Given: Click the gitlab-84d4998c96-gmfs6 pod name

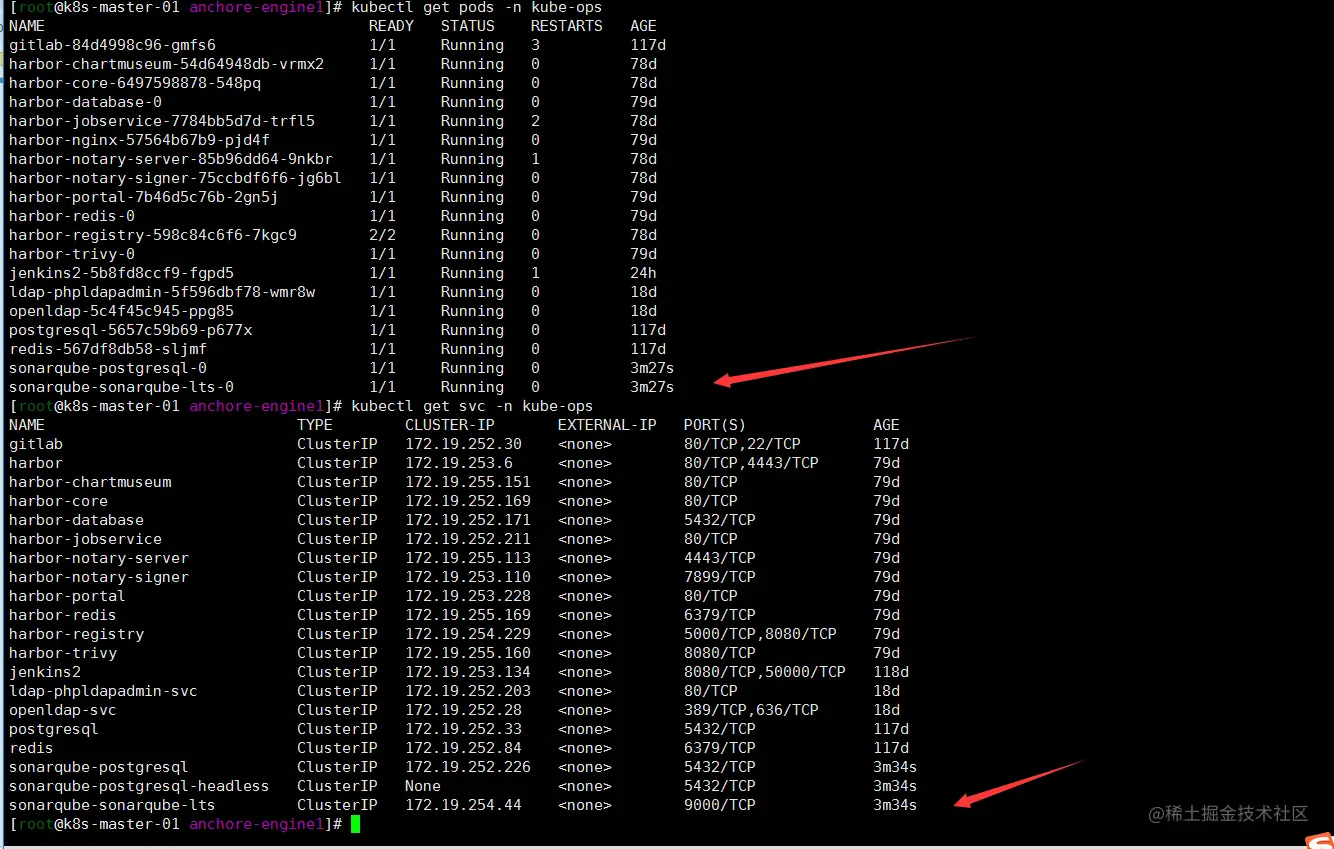Looking at the screenshot, I should click(112, 45).
